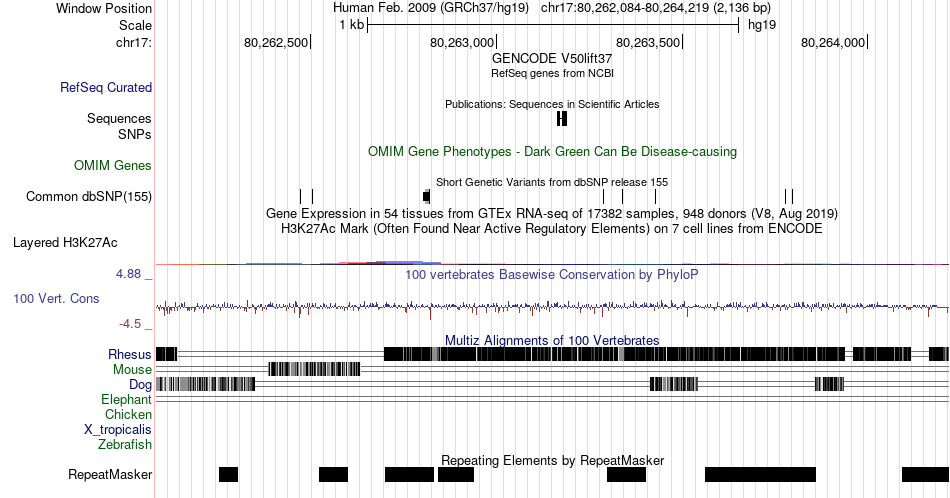950x498 pixels.
Task: Click the Human Feb. 2009 (GRCh37/hg19) assembly text
Action: pyautogui.click(x=431, y=8)
